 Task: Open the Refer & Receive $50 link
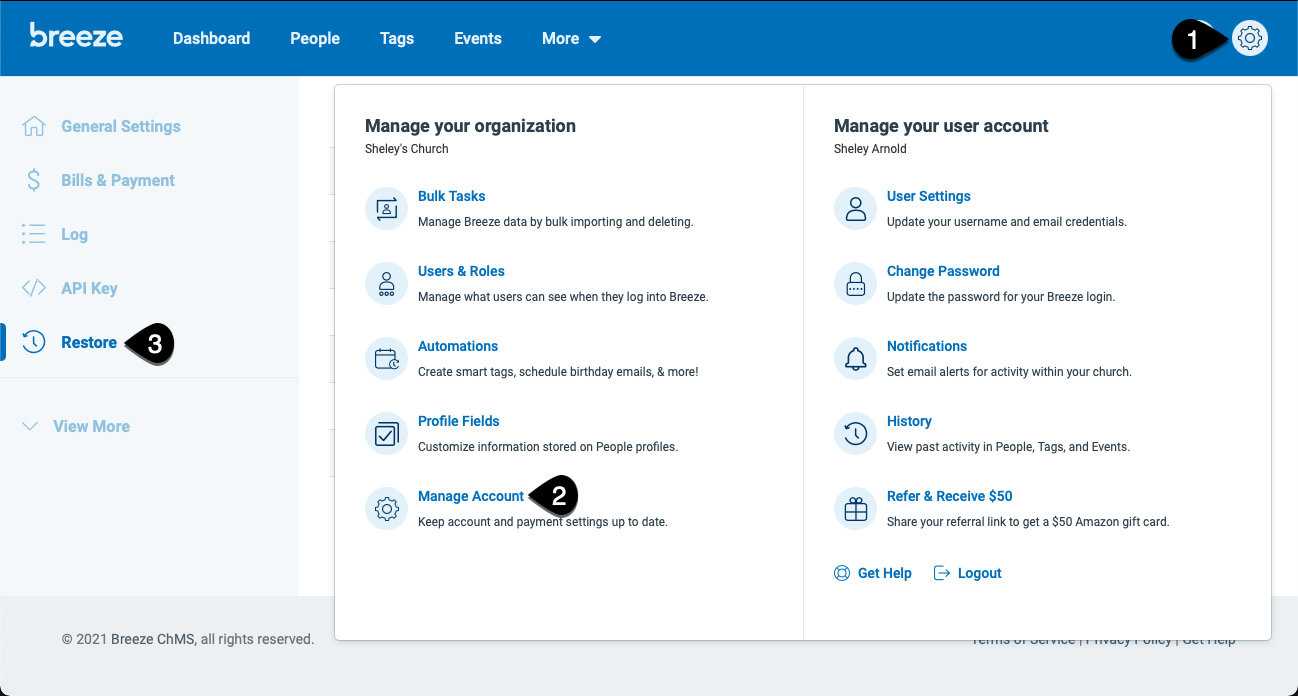950,496
